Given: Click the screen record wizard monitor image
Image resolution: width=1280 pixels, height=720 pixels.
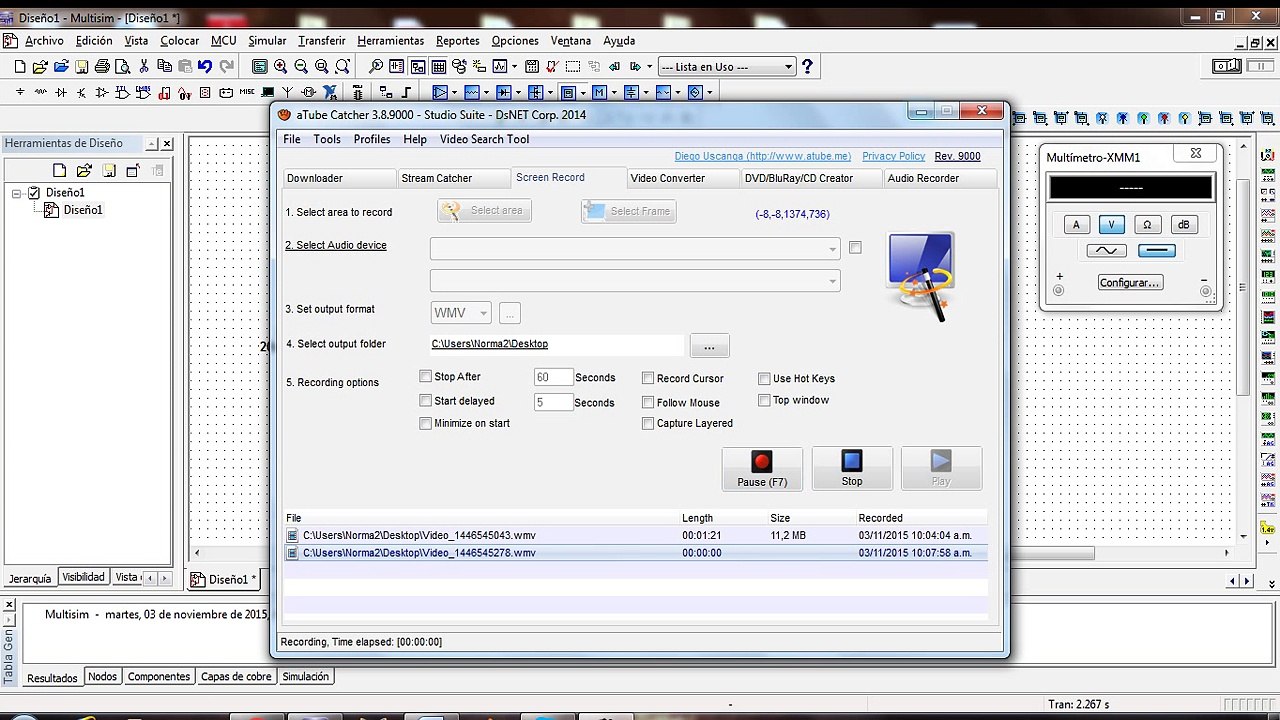Looking at the screenshot, I should 920,276.
